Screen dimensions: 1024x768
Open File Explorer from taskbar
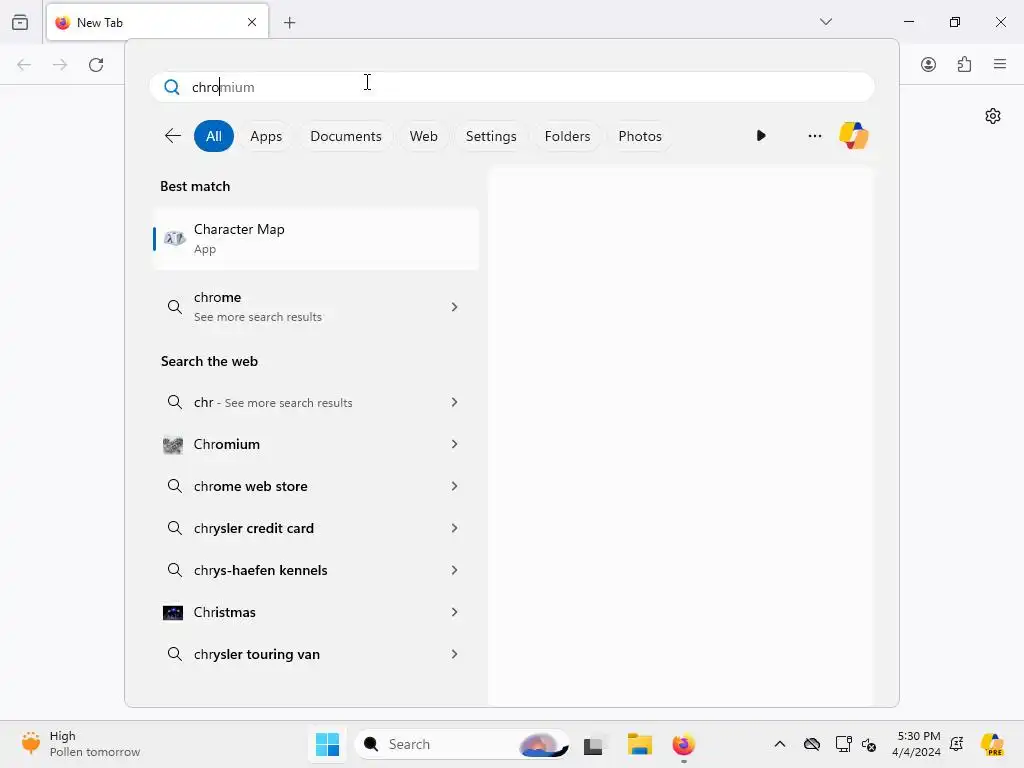point(639,744)
